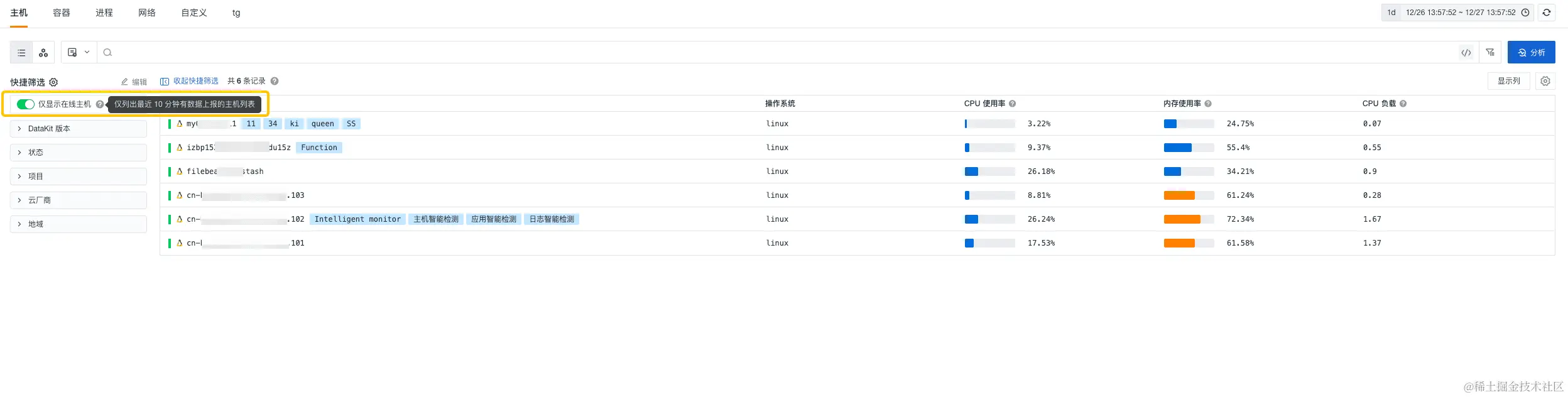Focus the host search input field

779,53
